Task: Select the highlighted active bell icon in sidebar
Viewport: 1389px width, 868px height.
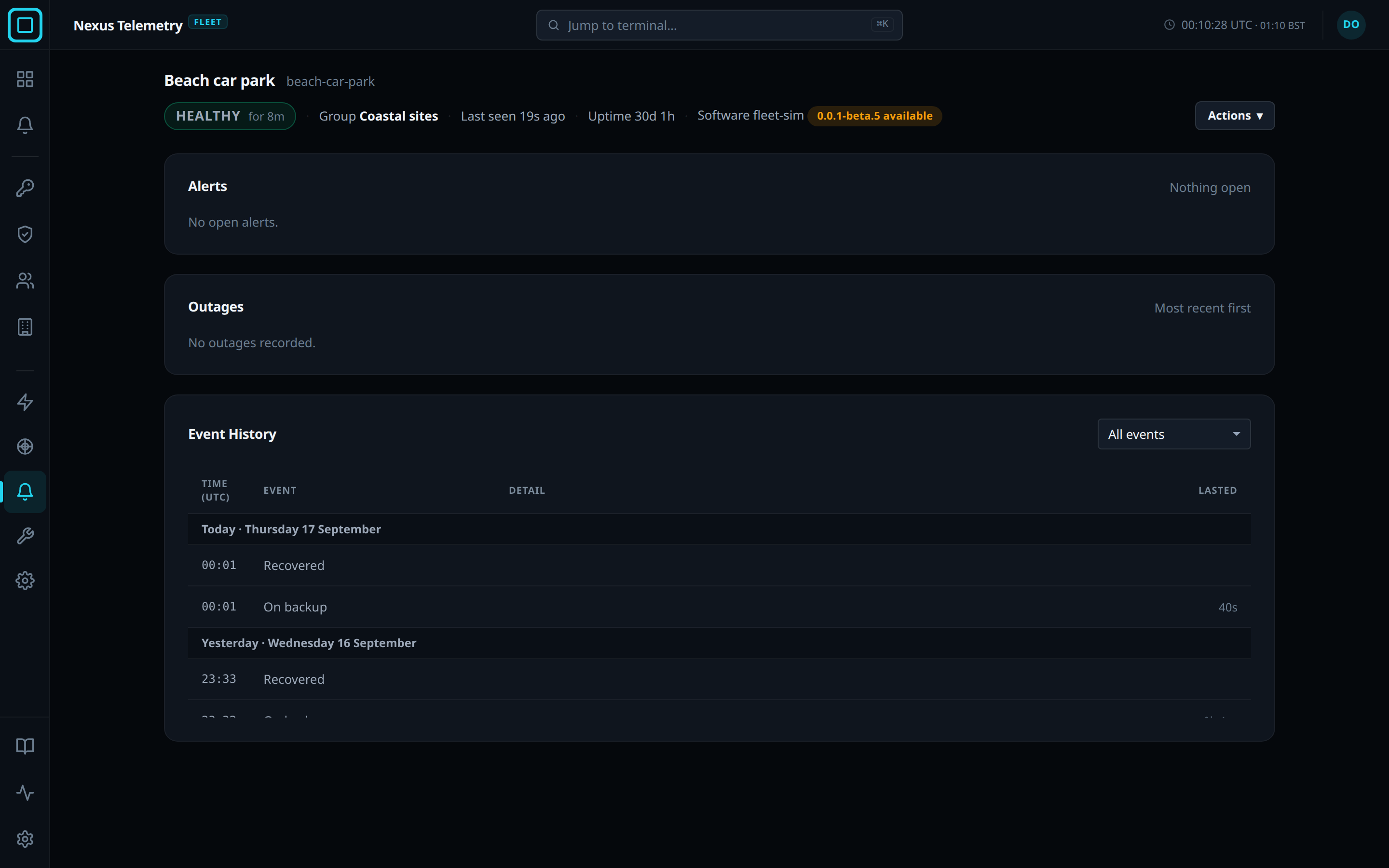Action: [25, 491]
